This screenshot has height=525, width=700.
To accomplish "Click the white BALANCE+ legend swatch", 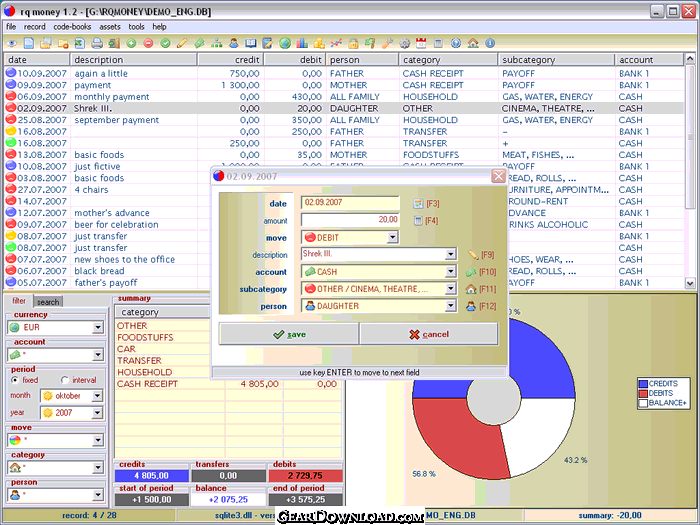I will tap(643, 403).
